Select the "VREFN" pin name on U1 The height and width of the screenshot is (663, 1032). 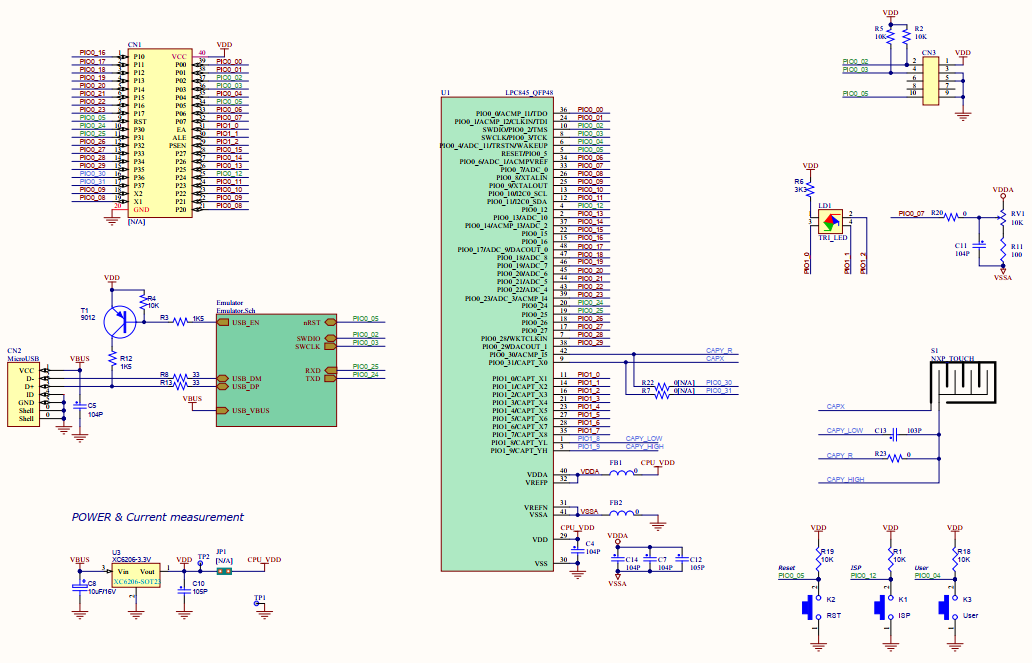point(536,508)
